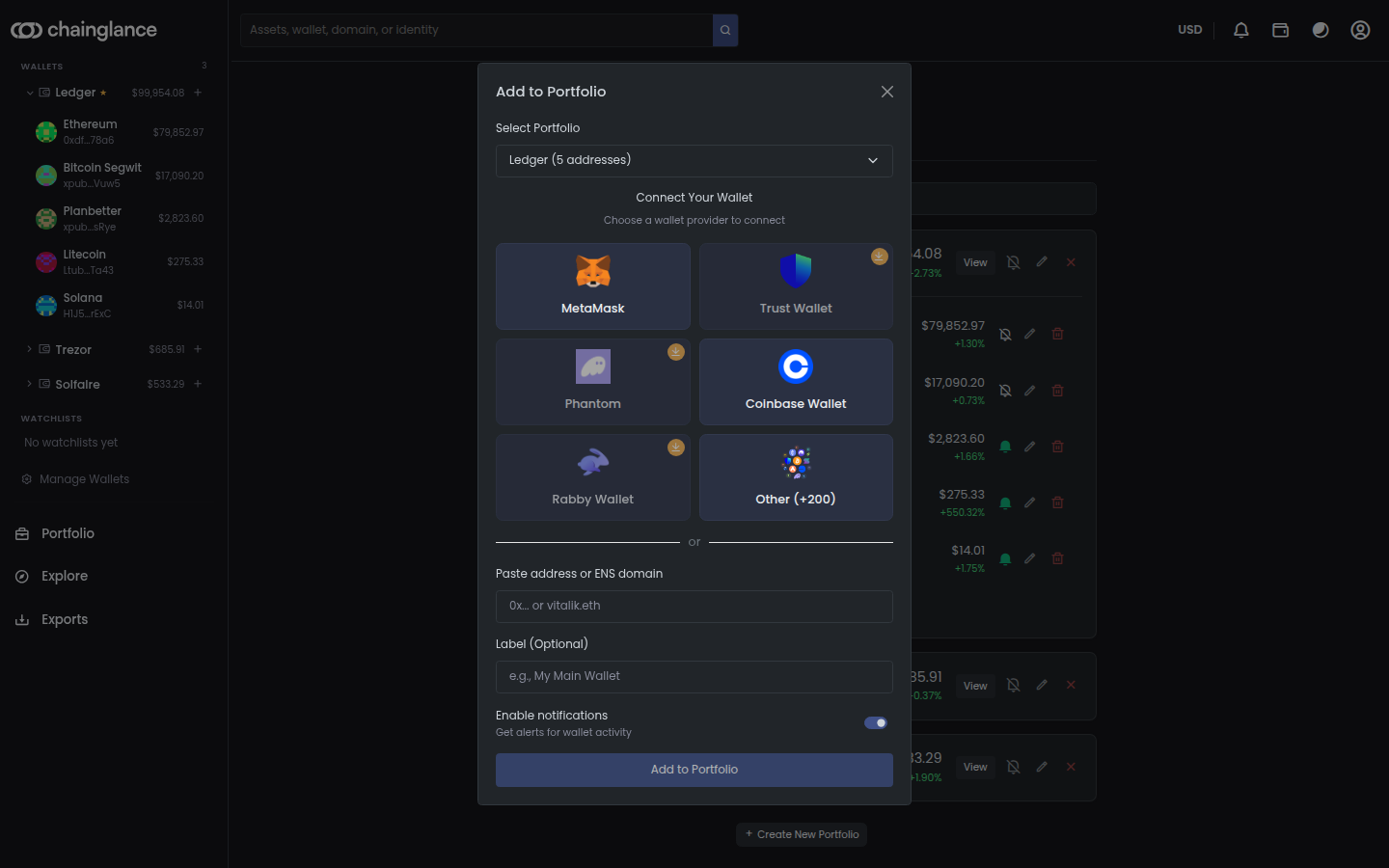Focus the Paste address or ENS field
The image size is (1389, 868).
[694, 607]
